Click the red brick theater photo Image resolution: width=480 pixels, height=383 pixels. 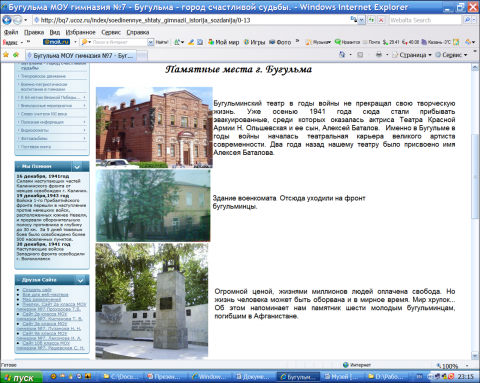pyautogui.click(x=154, y=127)
